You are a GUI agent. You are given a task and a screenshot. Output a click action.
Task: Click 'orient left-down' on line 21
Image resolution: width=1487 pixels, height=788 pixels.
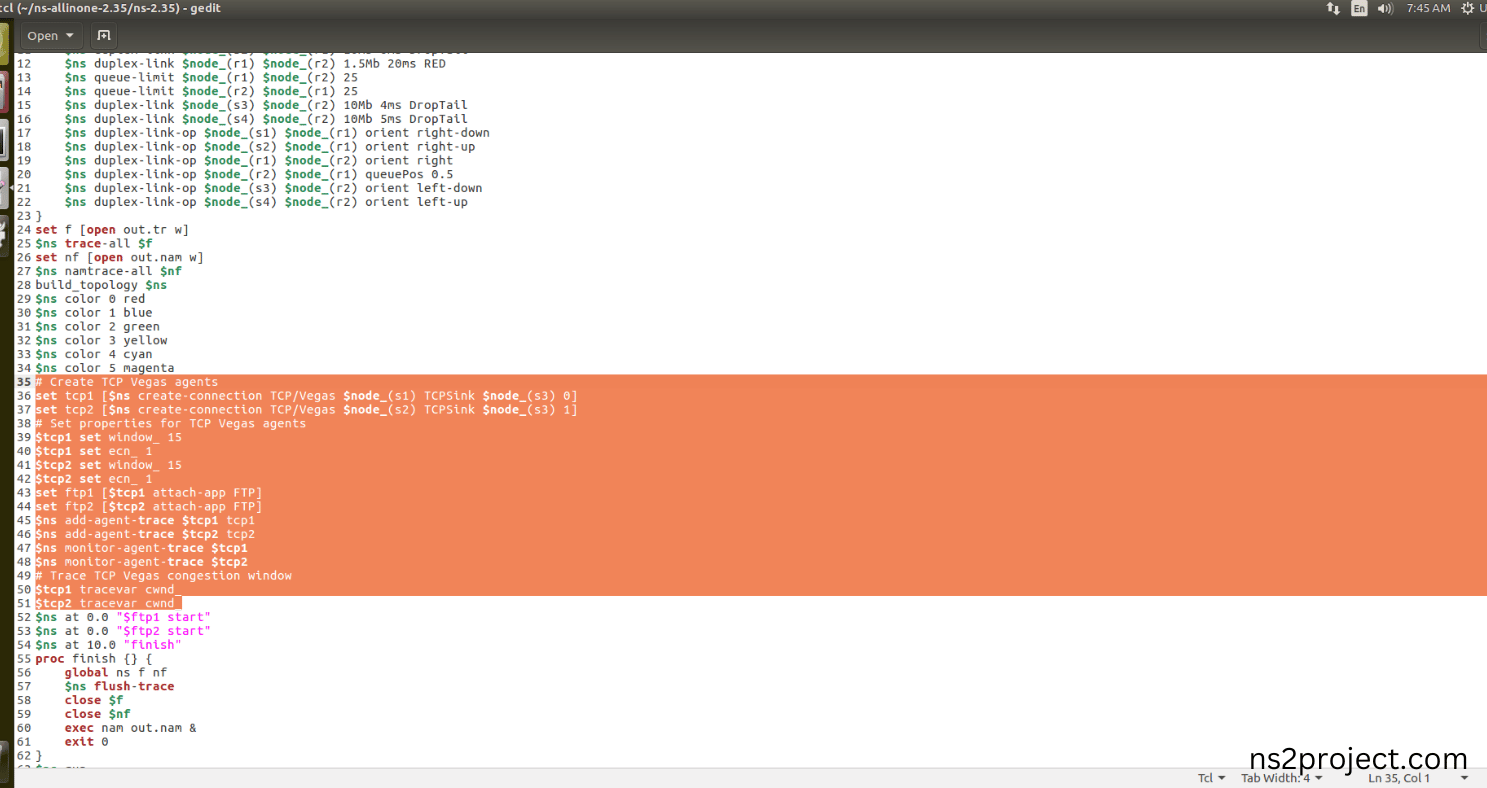click(424, 188)
